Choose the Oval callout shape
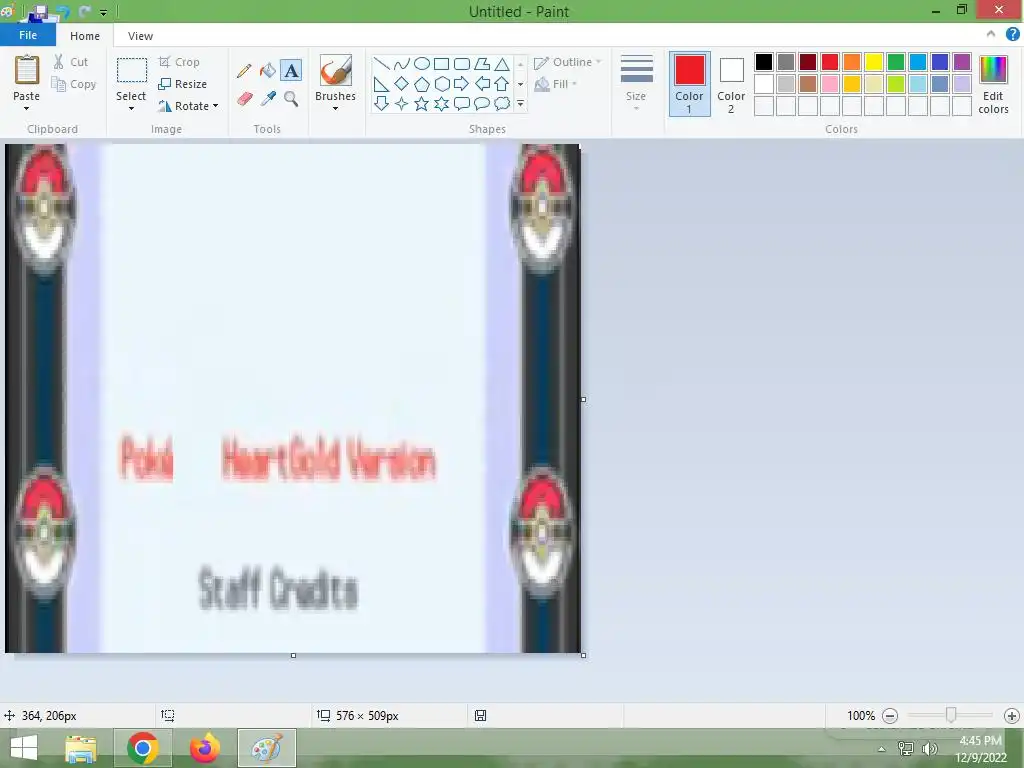1024x768 pixels. pos(481,103)
